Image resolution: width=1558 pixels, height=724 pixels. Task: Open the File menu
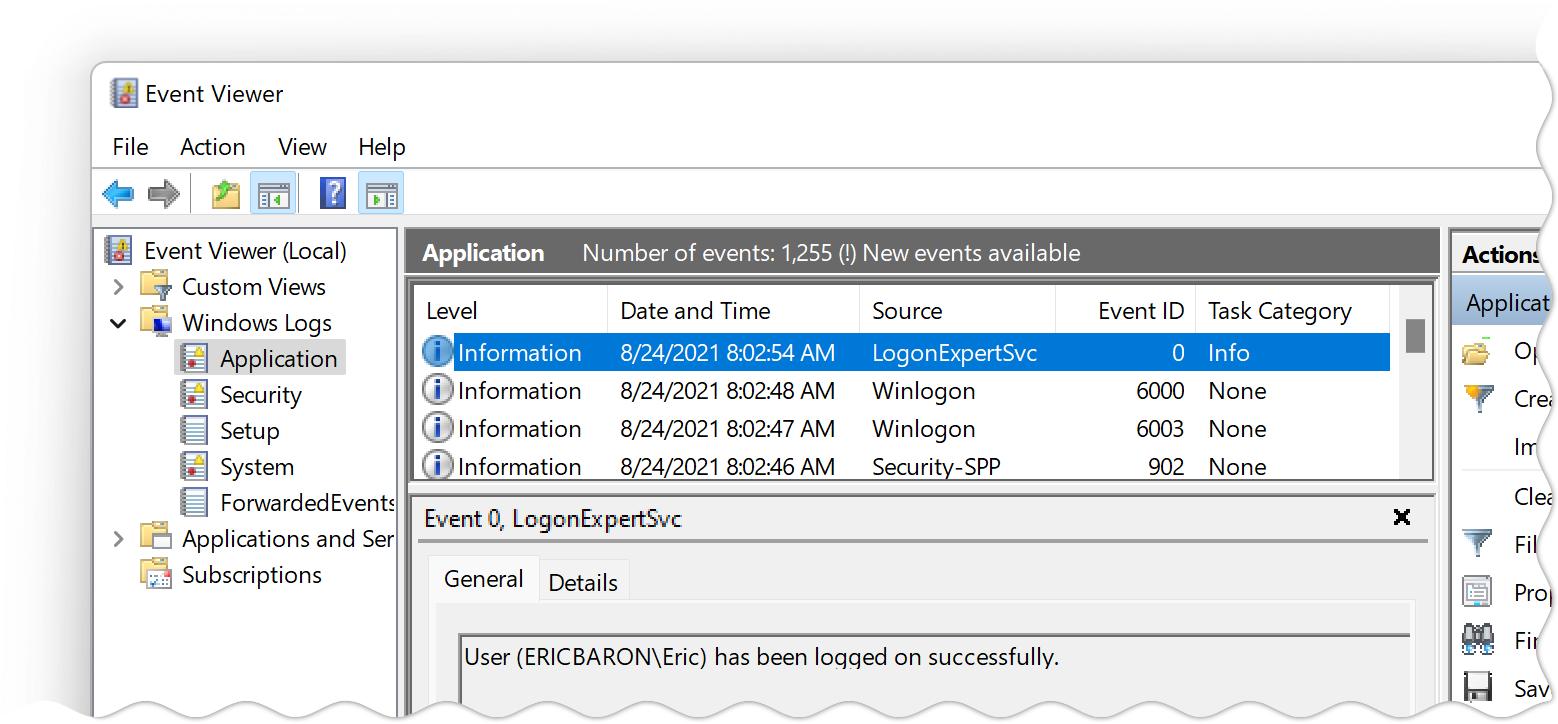coord(130,147)
